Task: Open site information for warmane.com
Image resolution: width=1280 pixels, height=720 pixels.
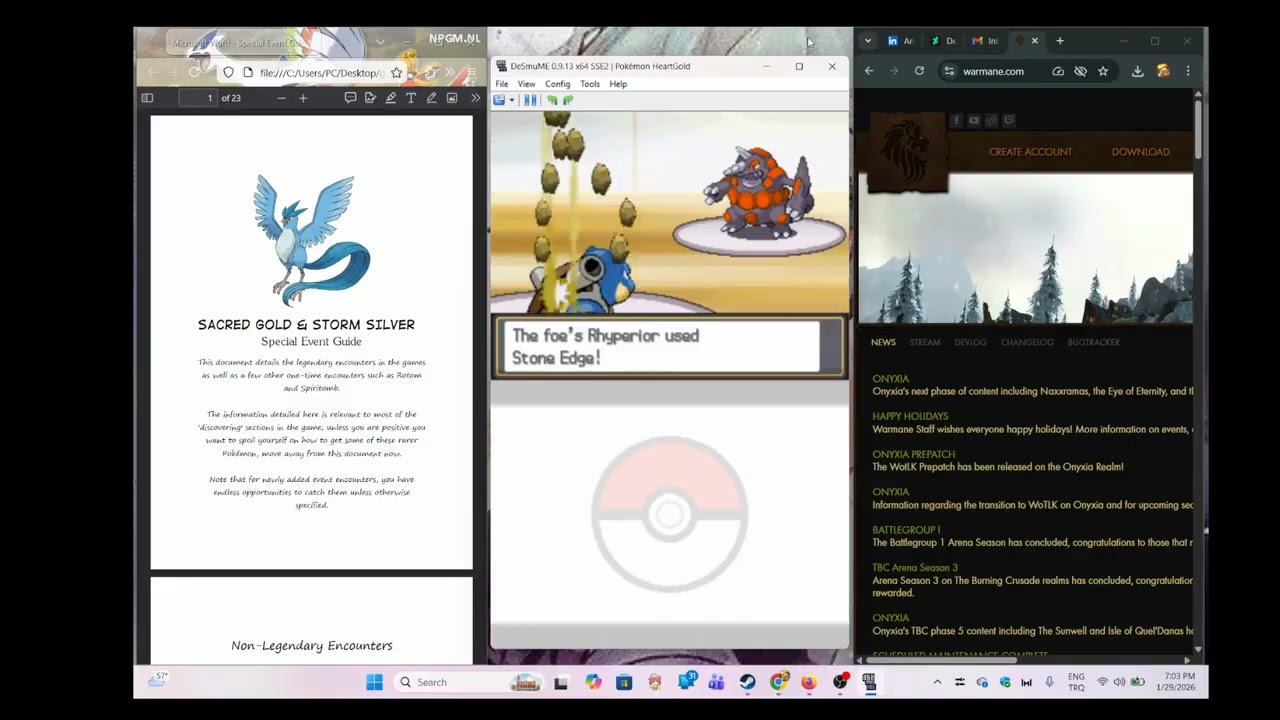Action: (948, 71)
